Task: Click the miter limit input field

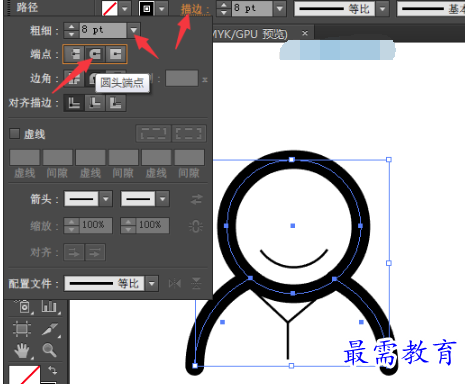Action: 182,78
